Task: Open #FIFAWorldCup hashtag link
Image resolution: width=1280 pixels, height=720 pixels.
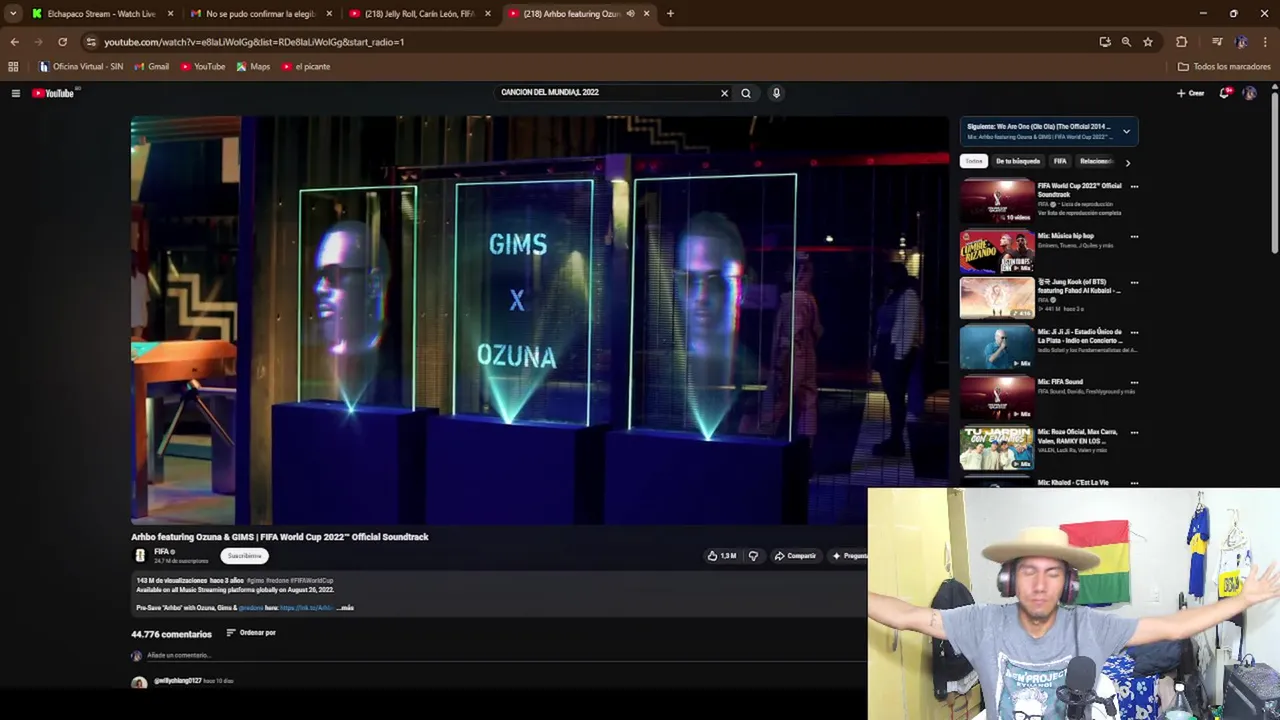Action: 311,581
